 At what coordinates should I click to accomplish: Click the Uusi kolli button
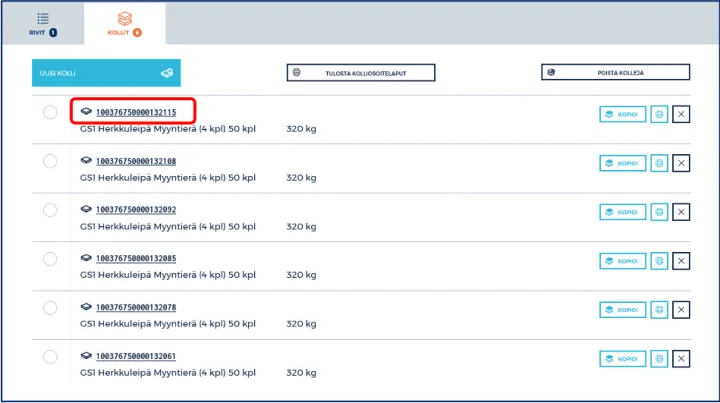(x=106, y=73)
